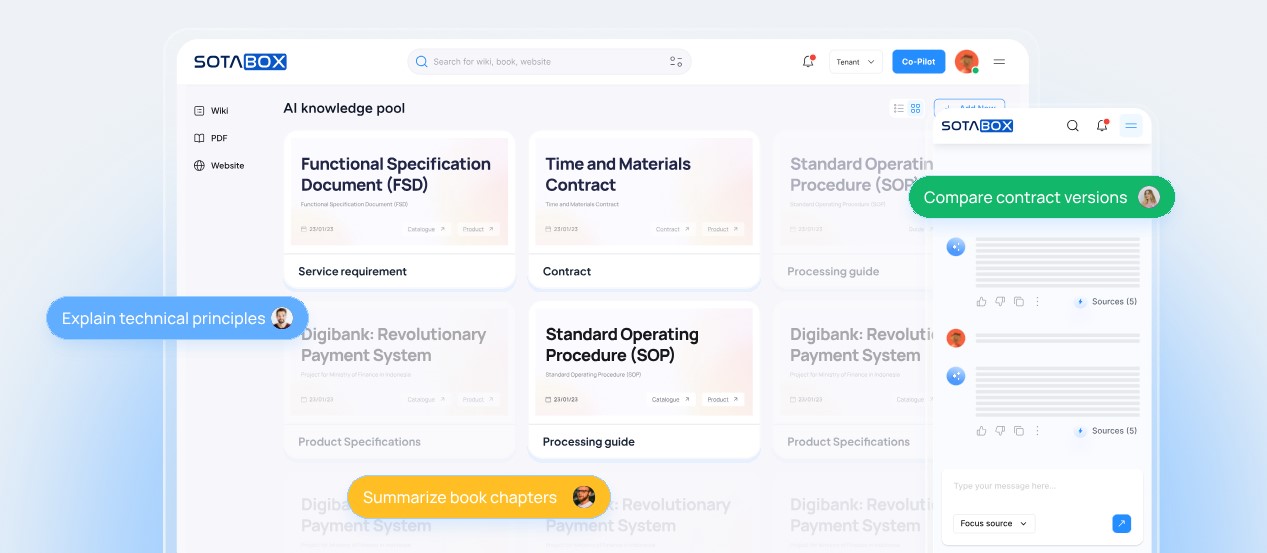
Task: Open Product tag on highlighted Standard Operating Procedure card
Action: point(723,400)
